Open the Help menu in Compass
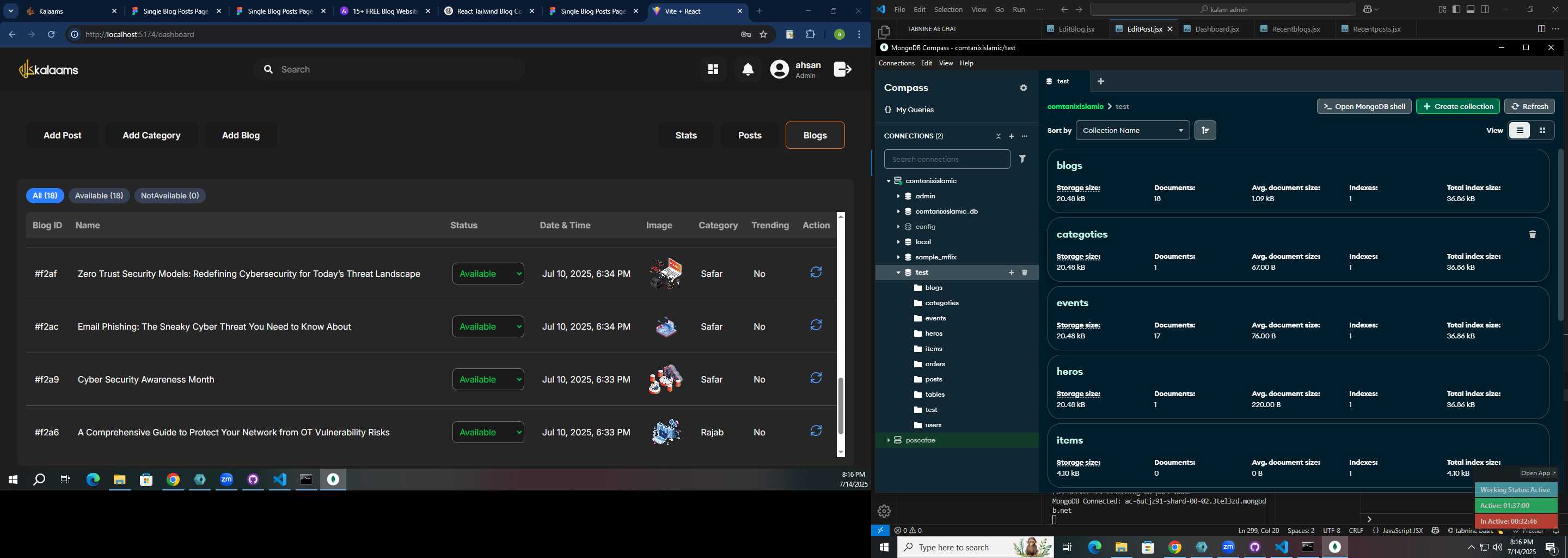This screenshot has width=1568, height=558. pos(966,63)
